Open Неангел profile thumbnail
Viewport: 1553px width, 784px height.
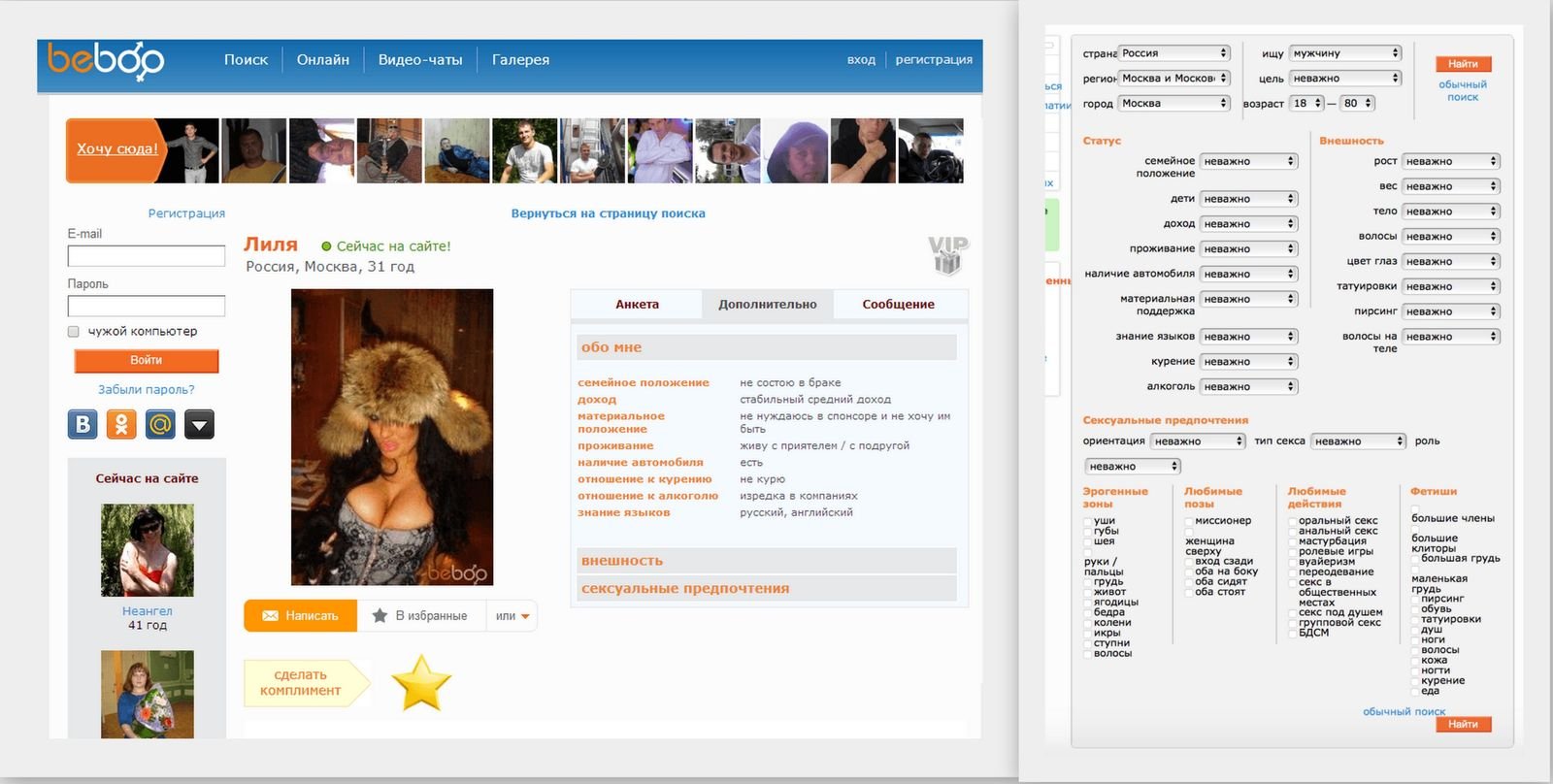click(148, 550)
